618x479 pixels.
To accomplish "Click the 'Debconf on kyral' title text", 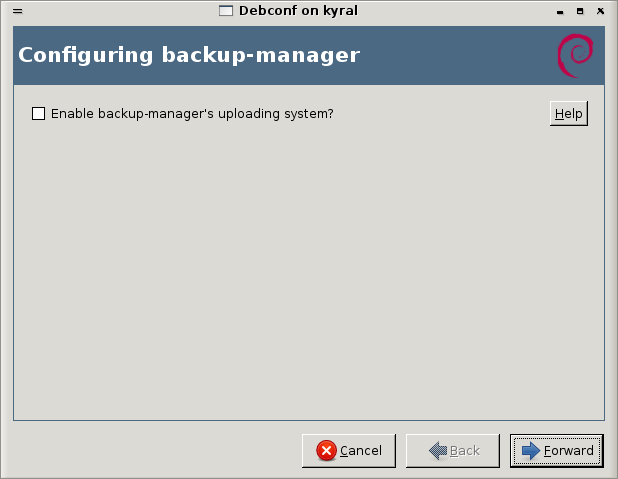I will 298,11.
